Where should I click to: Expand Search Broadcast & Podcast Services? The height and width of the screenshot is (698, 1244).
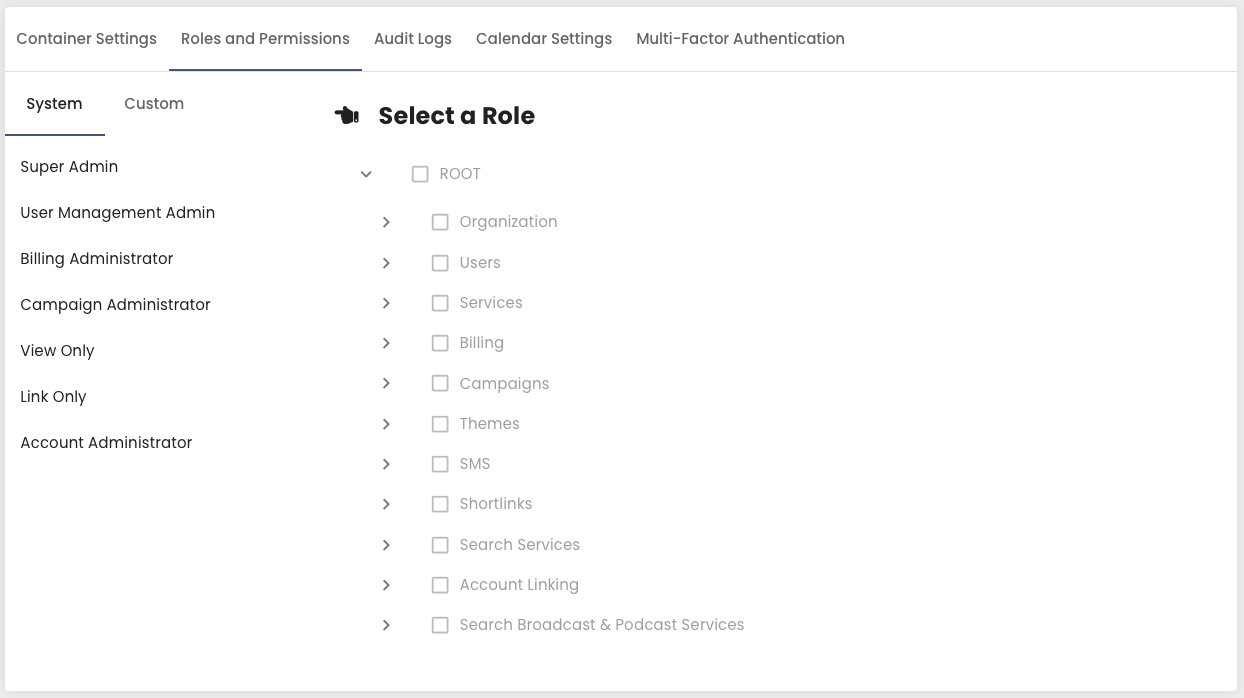tap(386, 625)
